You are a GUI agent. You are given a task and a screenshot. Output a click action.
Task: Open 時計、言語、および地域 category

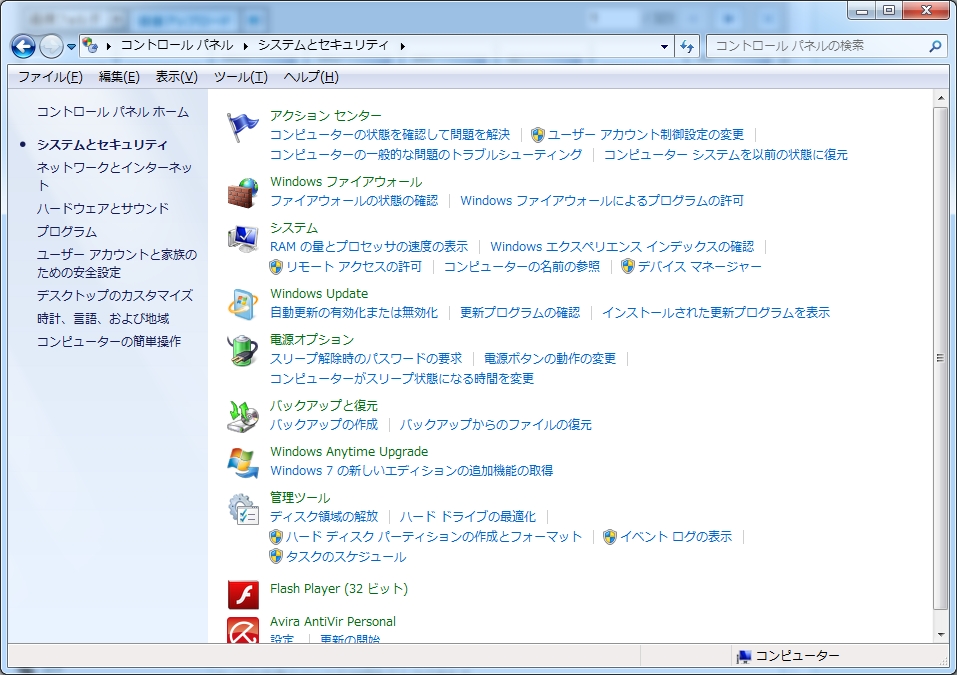103,319
